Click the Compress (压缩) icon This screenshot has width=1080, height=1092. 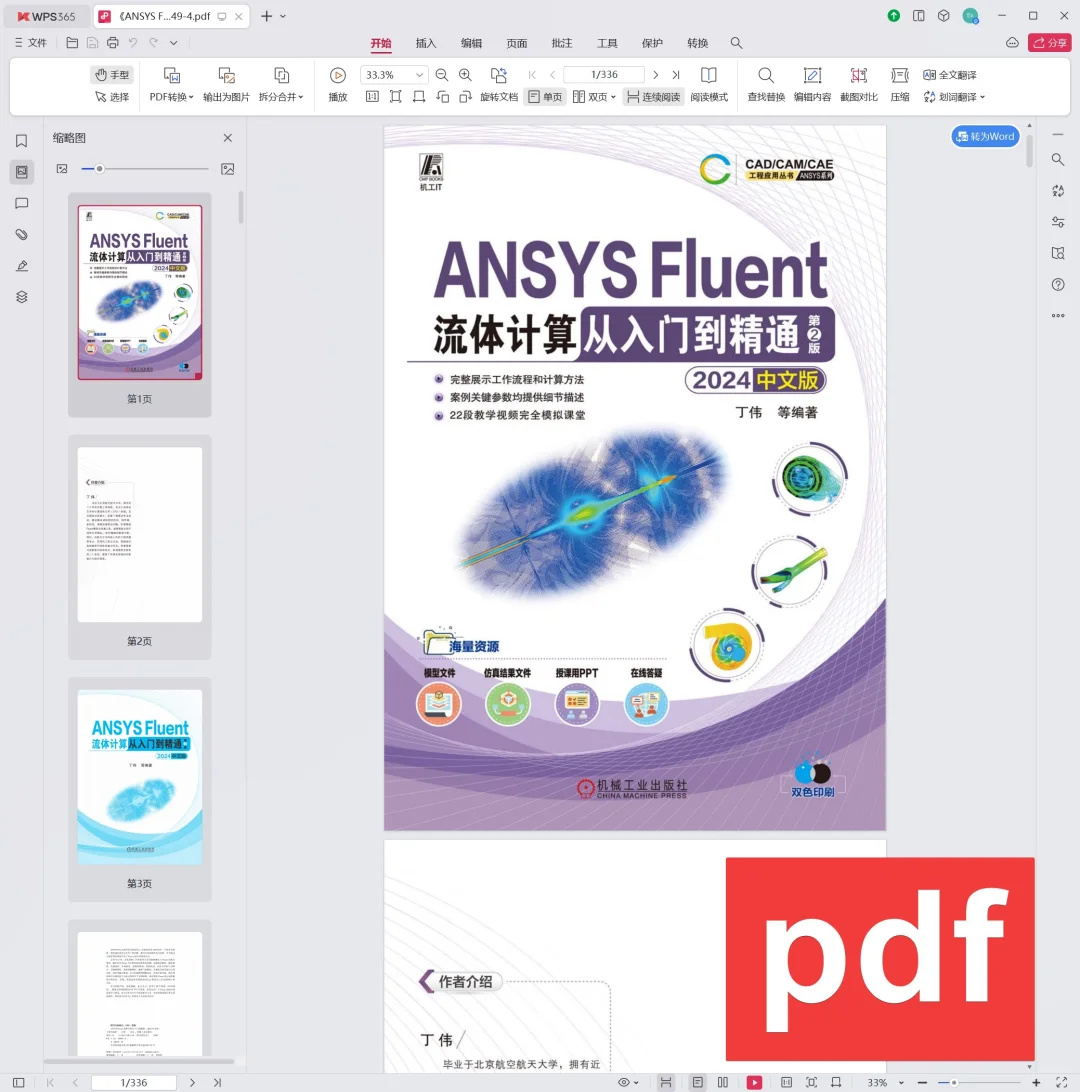900,76
